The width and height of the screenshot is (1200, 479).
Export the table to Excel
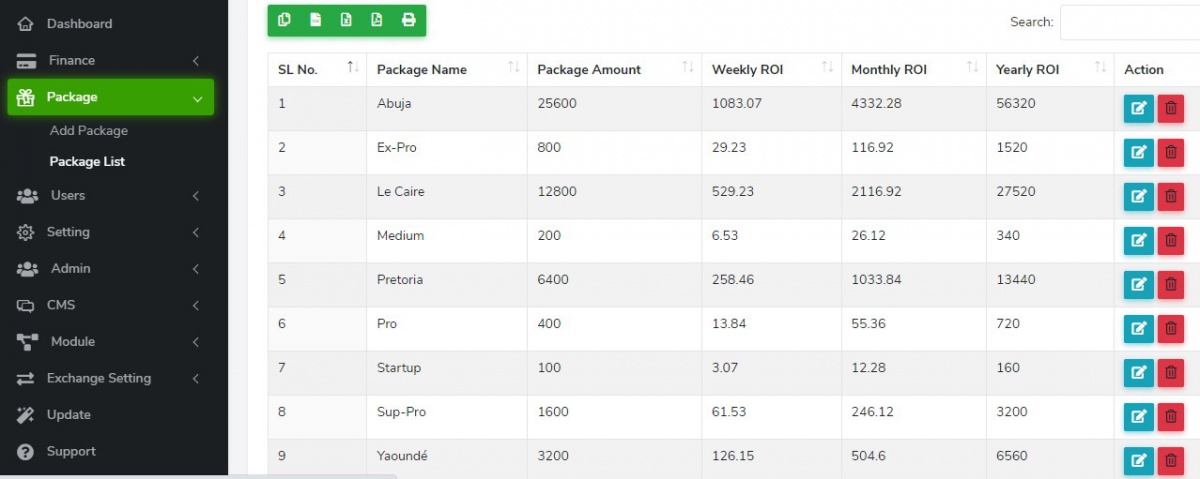tap(346, 20)
